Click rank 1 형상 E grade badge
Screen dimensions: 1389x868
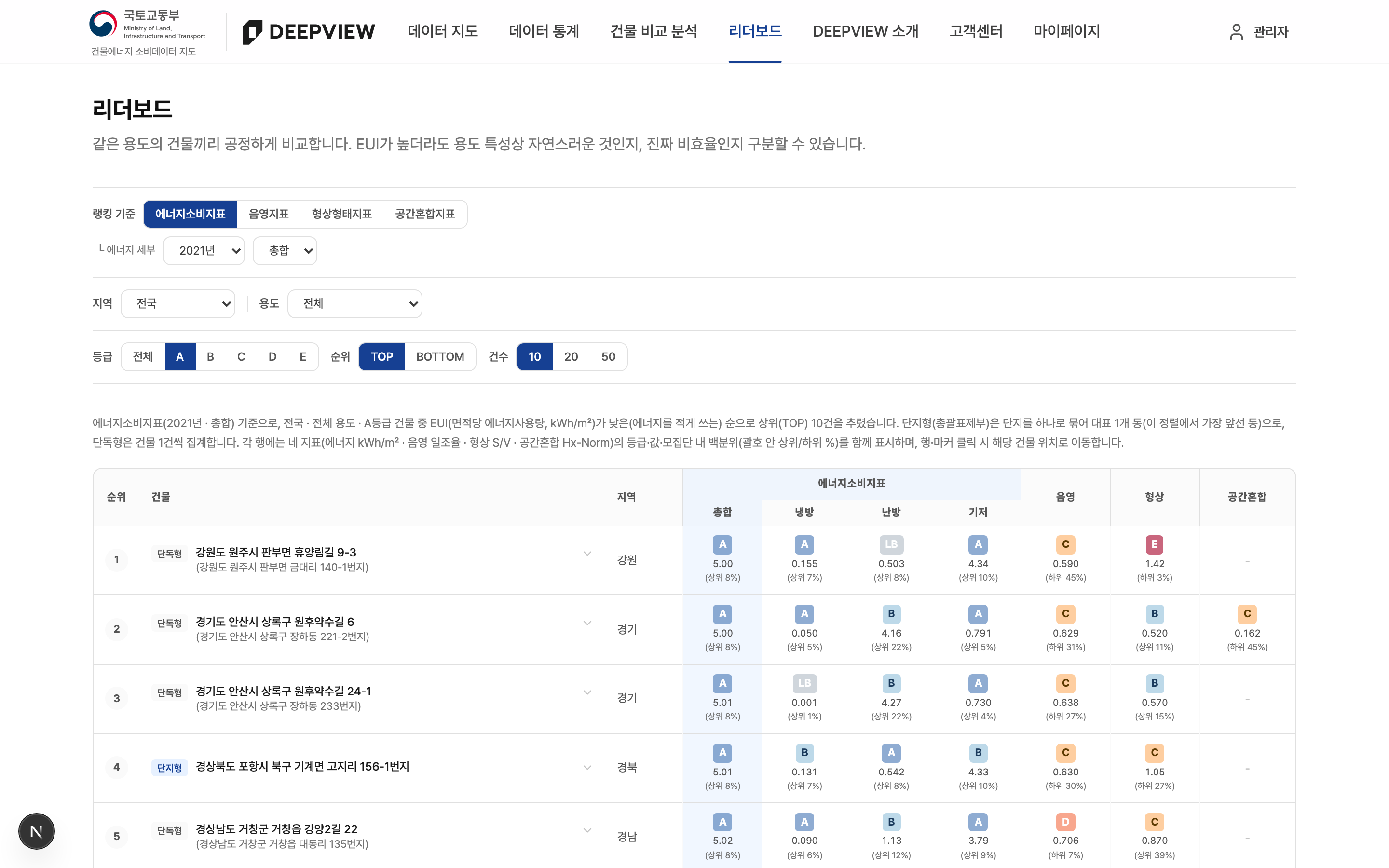point(1154,544)
